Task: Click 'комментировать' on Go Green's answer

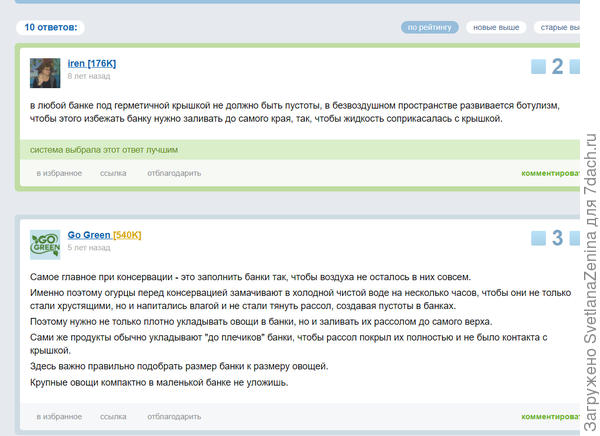Action: (550, 416)
